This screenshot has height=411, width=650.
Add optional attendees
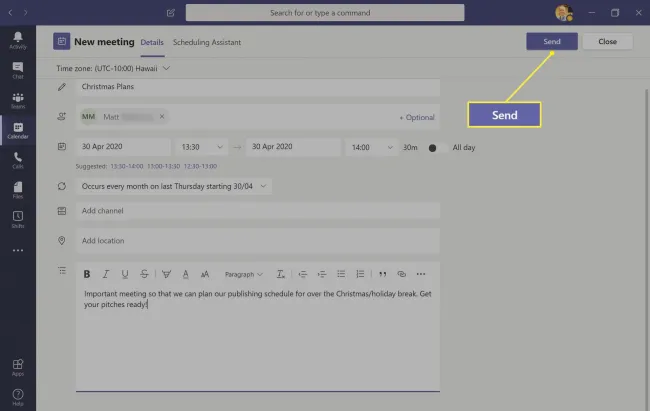coord(417,117)
